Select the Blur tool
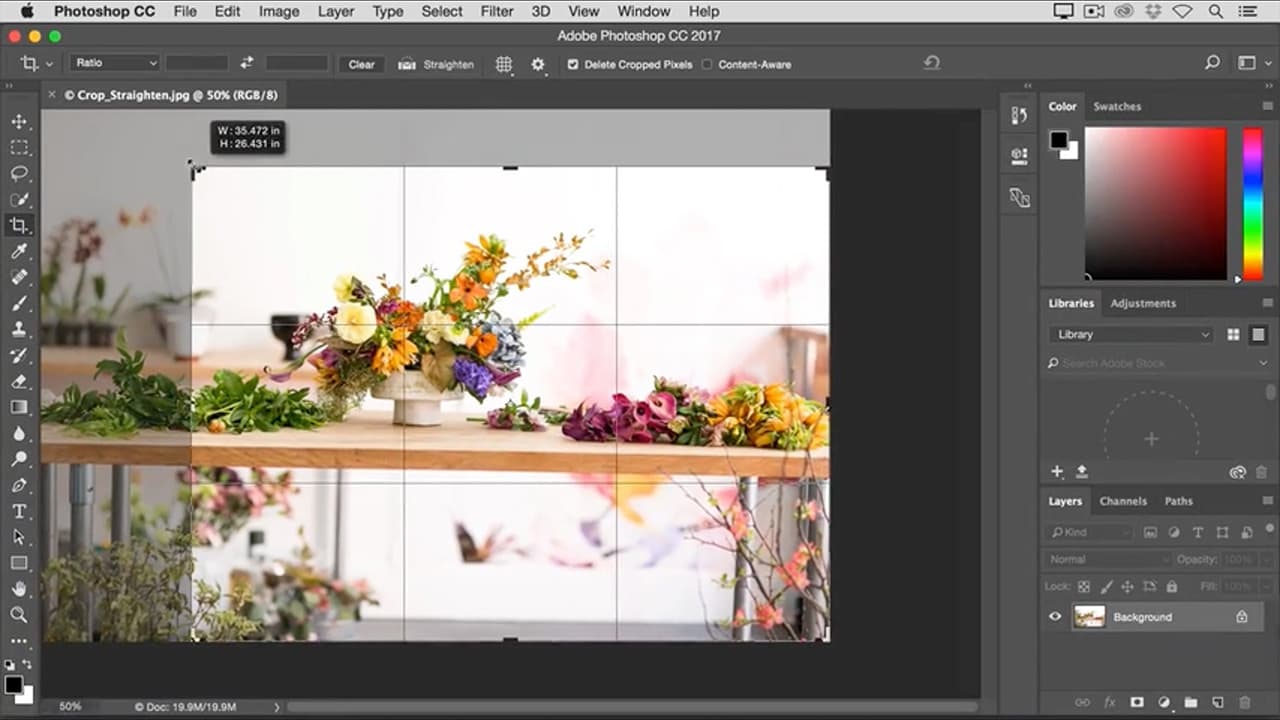The image size is (1280, 720). 19,433
